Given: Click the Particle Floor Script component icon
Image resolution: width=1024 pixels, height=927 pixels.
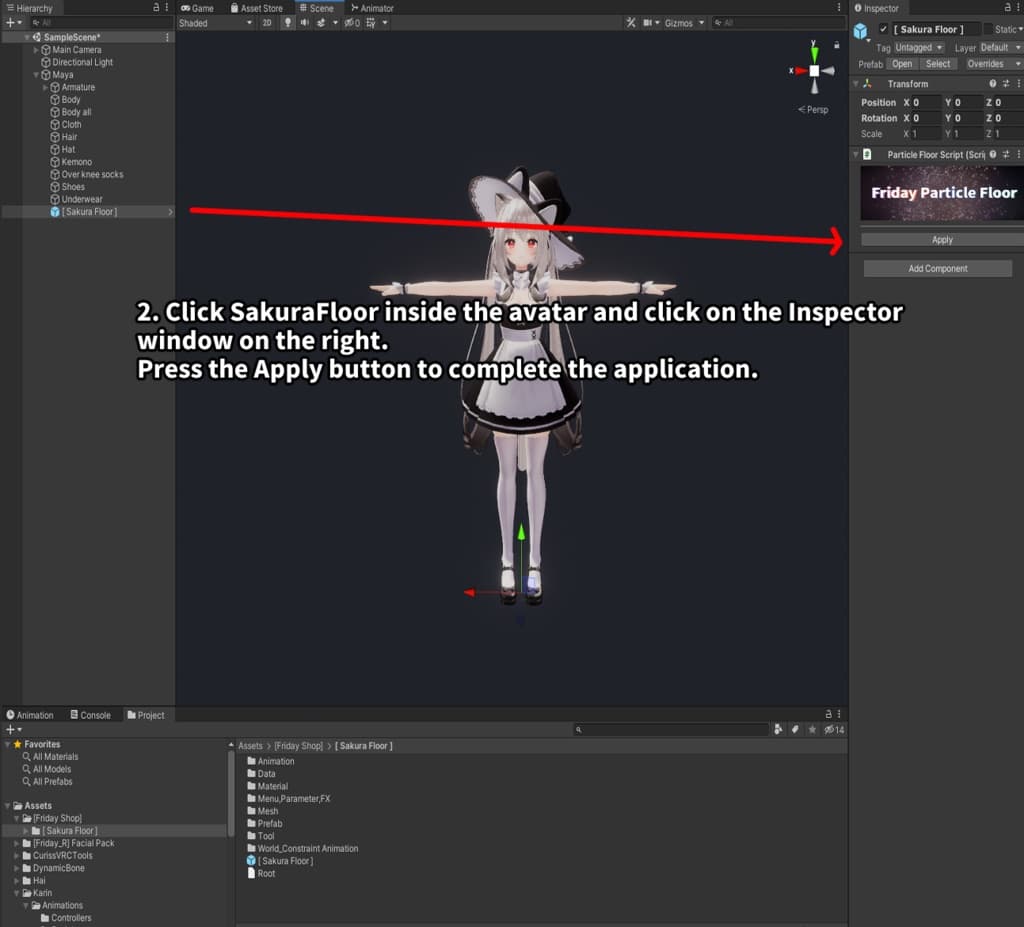Looking at the screenshot, I should (867, 155).
